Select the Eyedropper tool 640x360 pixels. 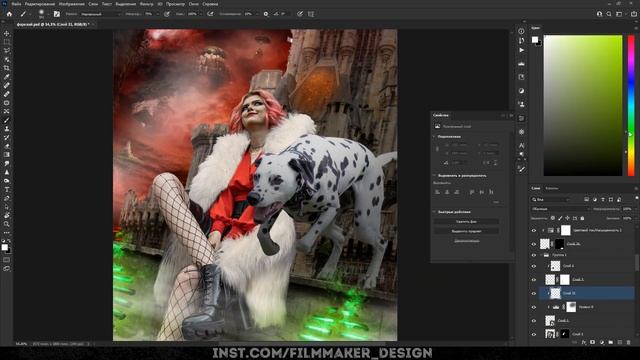click(7, 77)
